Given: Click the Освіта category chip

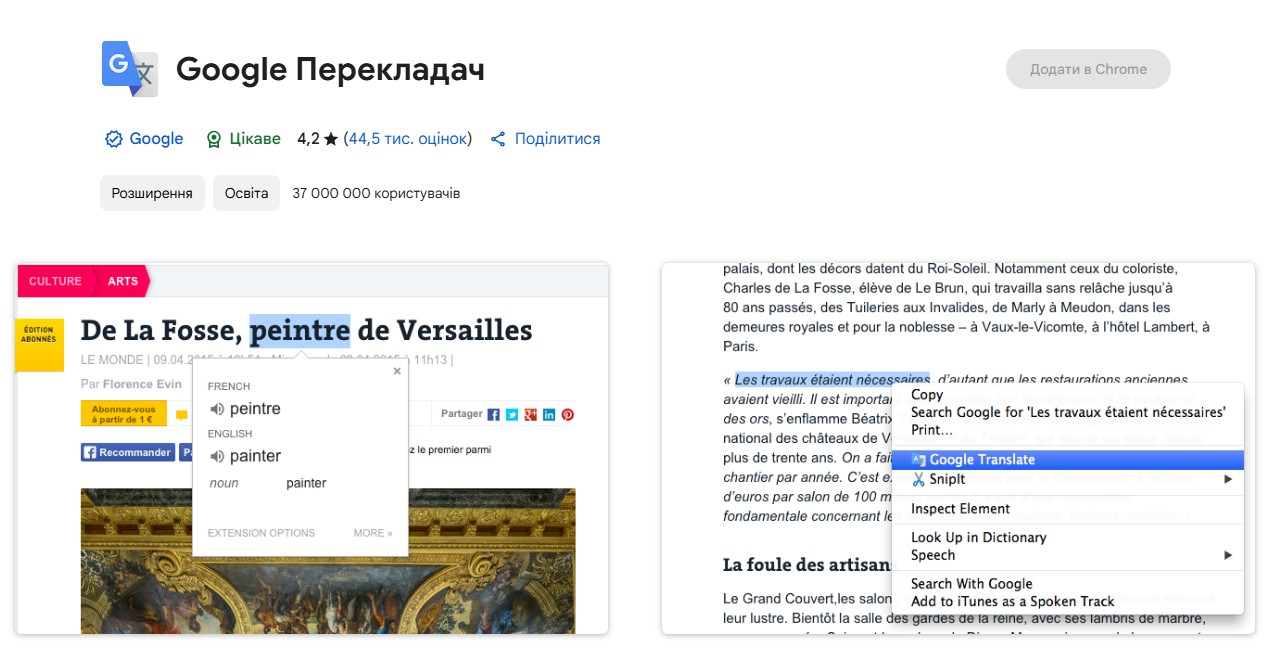Looking at the screenshot, I should tap(246, 193).
